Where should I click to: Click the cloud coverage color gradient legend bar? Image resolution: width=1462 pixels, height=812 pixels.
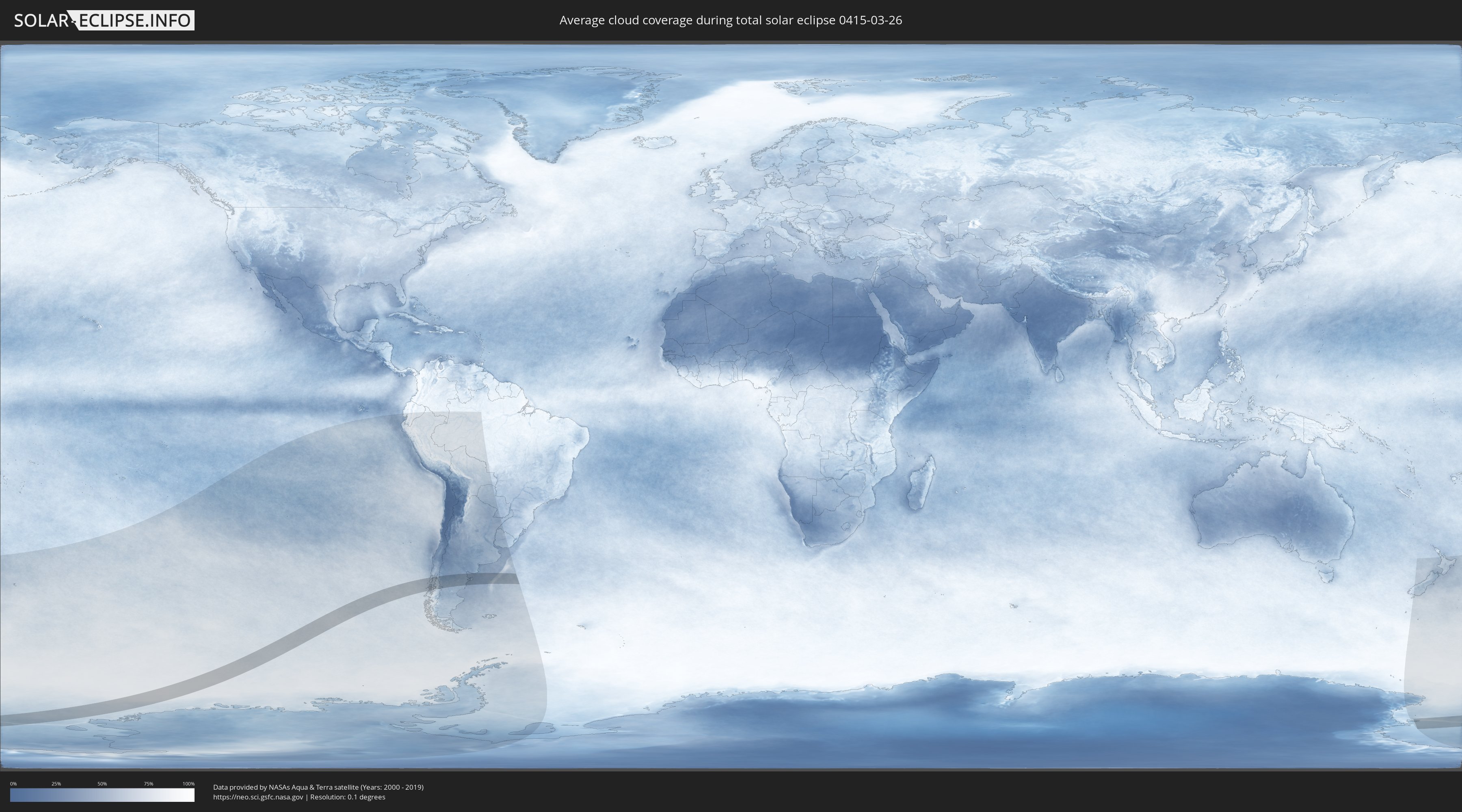pyautogui.click(x=102, y=795)
